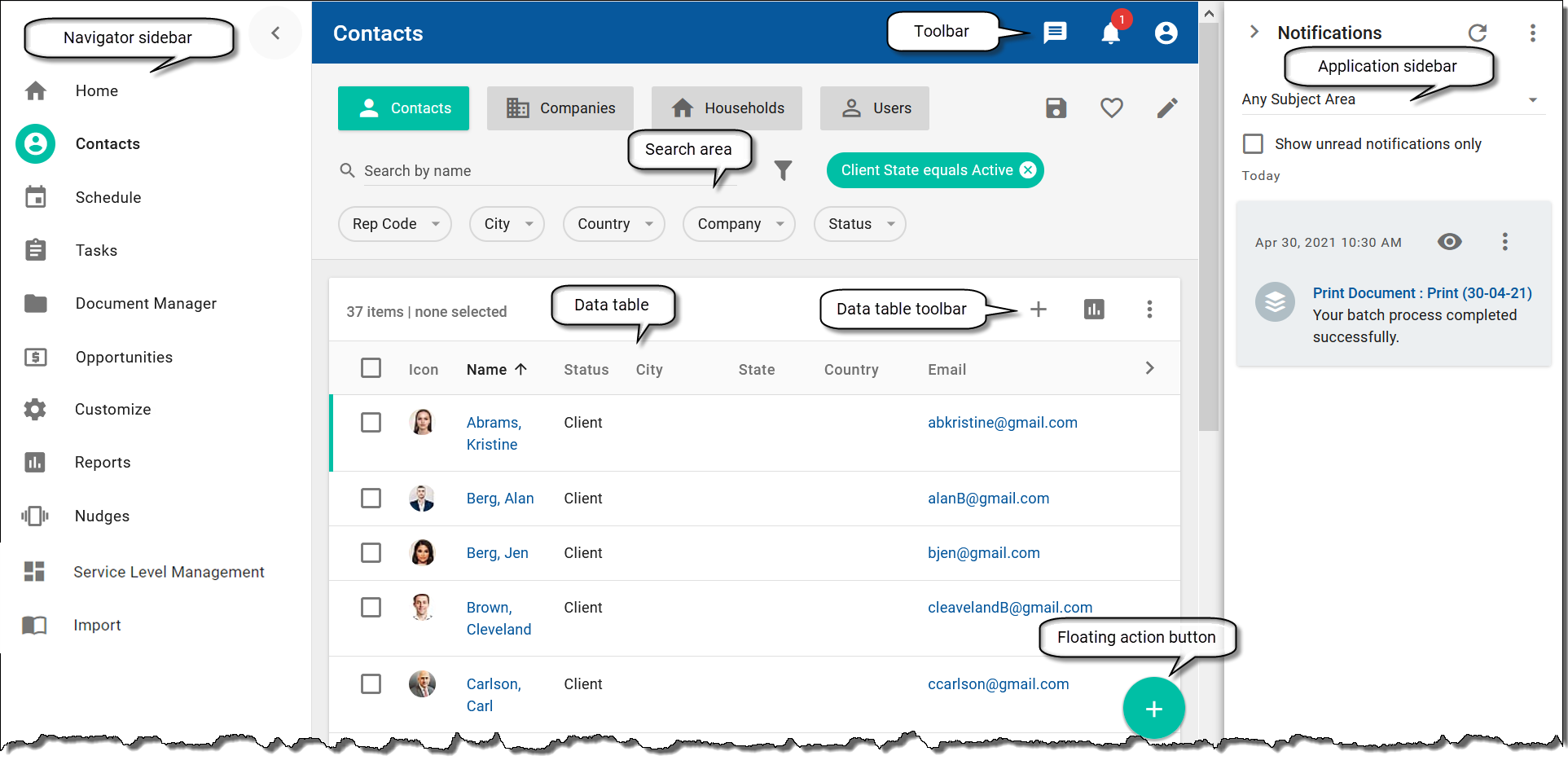1568x769 pixels.
Task: Open the Document Manager in the sidebar
Action: [x=145, y=303]
